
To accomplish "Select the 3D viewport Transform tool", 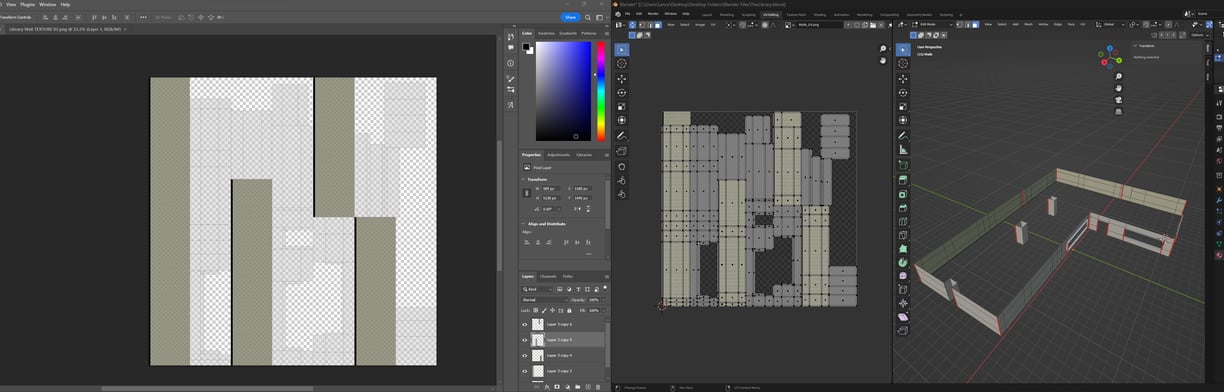I will click(x=903, y=120).
